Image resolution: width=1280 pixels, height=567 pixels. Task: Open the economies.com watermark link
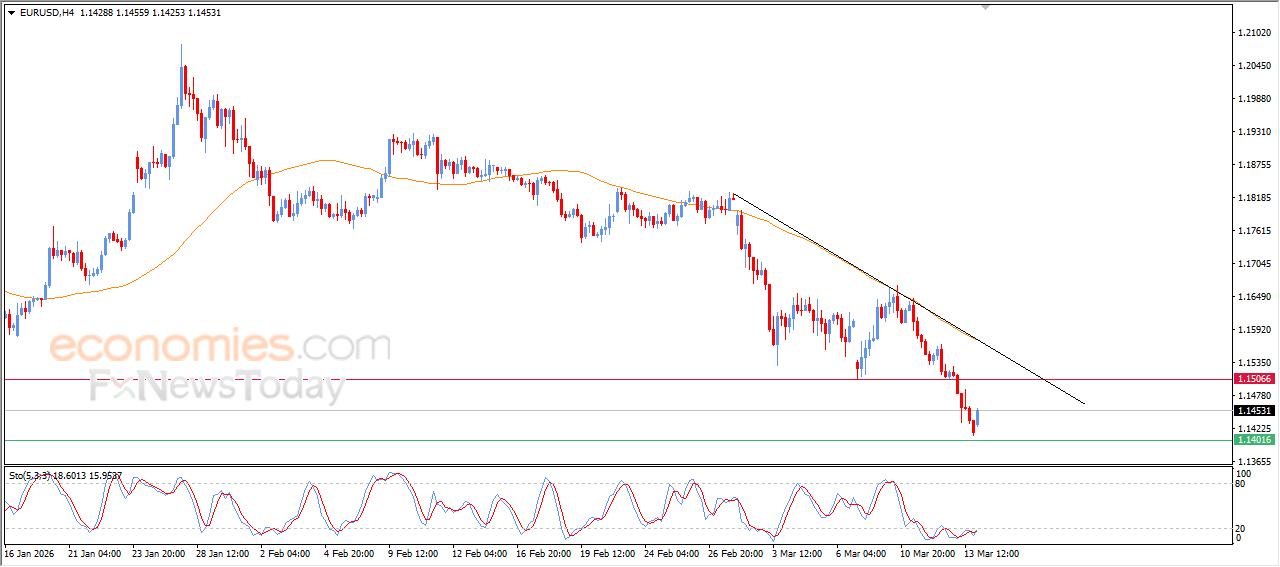(x=220, y=346)
